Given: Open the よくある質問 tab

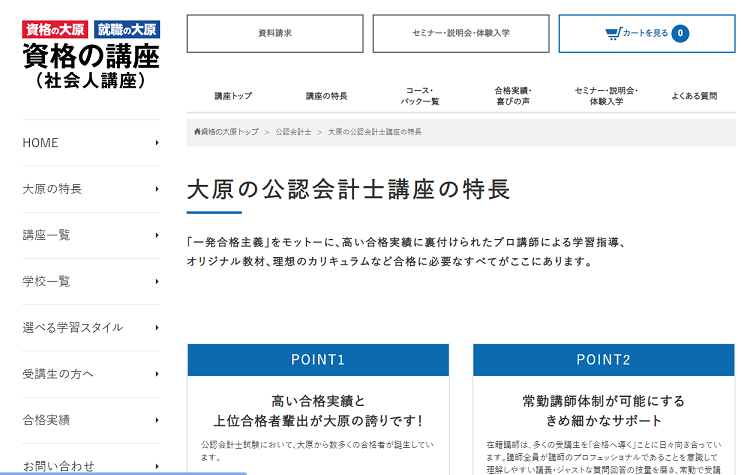Looking at the screenshot, I should pyautogui.click(x=694, y=96).
